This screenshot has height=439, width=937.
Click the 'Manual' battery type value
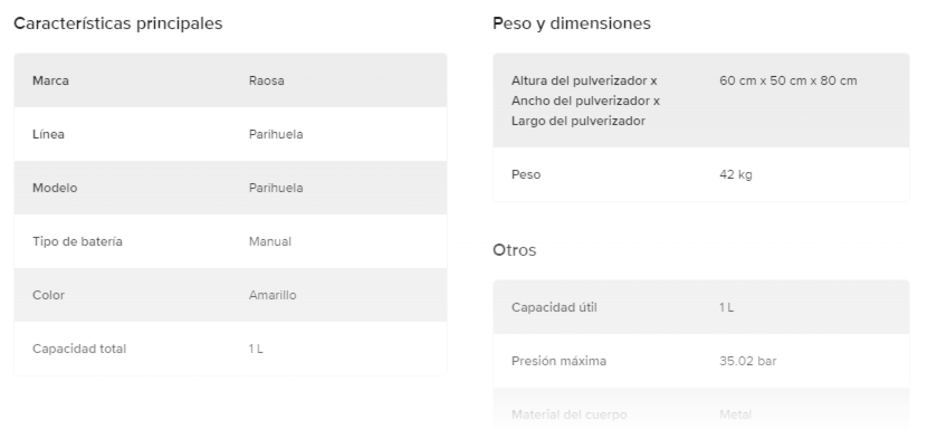pyautogui.click(x=269, y=242)
